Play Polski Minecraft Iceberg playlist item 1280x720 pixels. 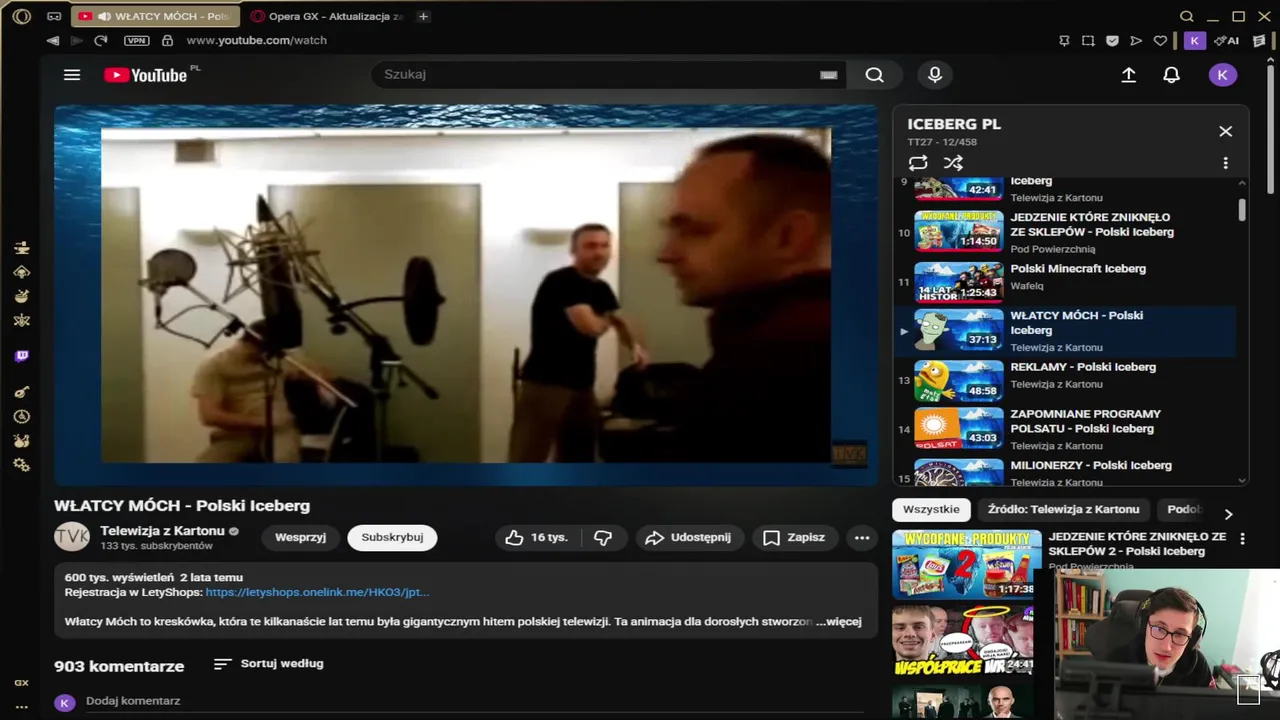(1066, 282)
